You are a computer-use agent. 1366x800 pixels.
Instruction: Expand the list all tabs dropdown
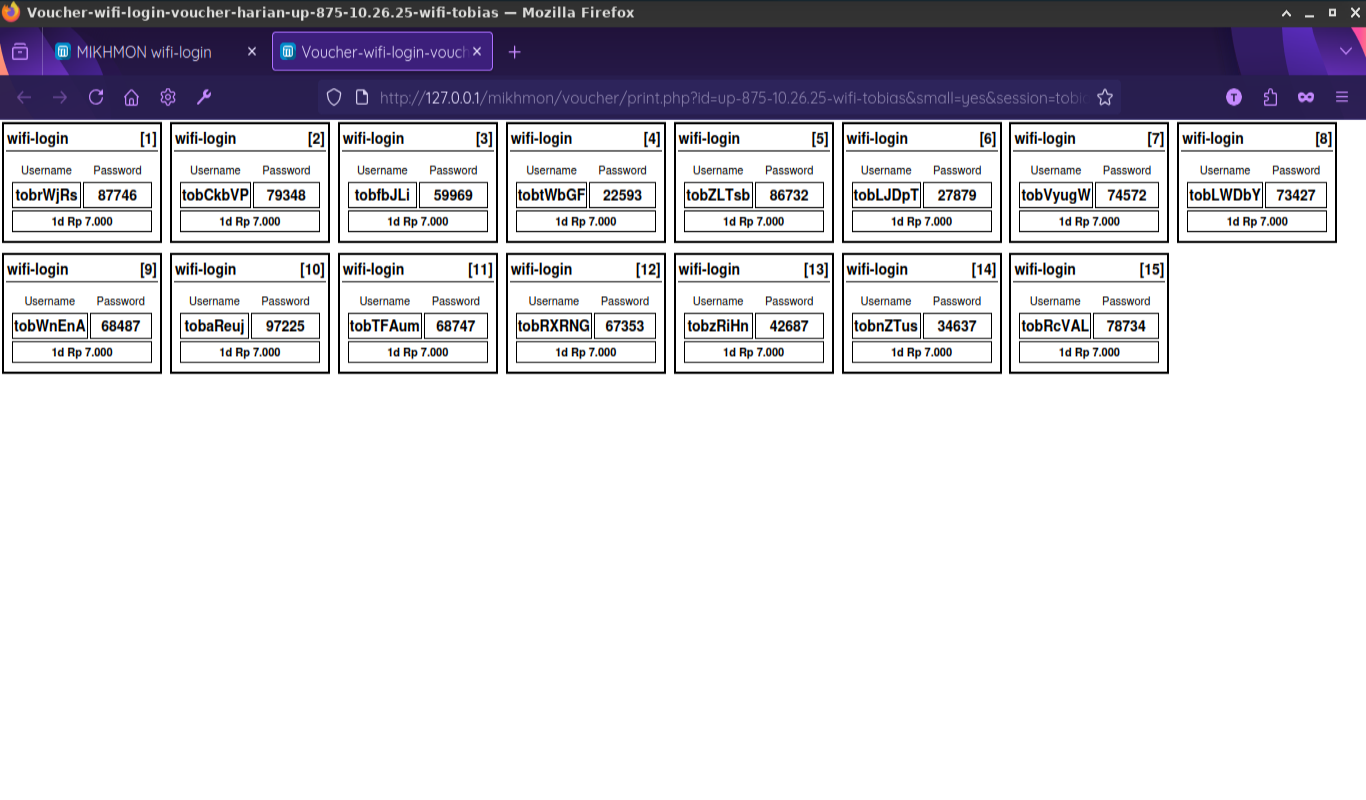pos(1345,52)
